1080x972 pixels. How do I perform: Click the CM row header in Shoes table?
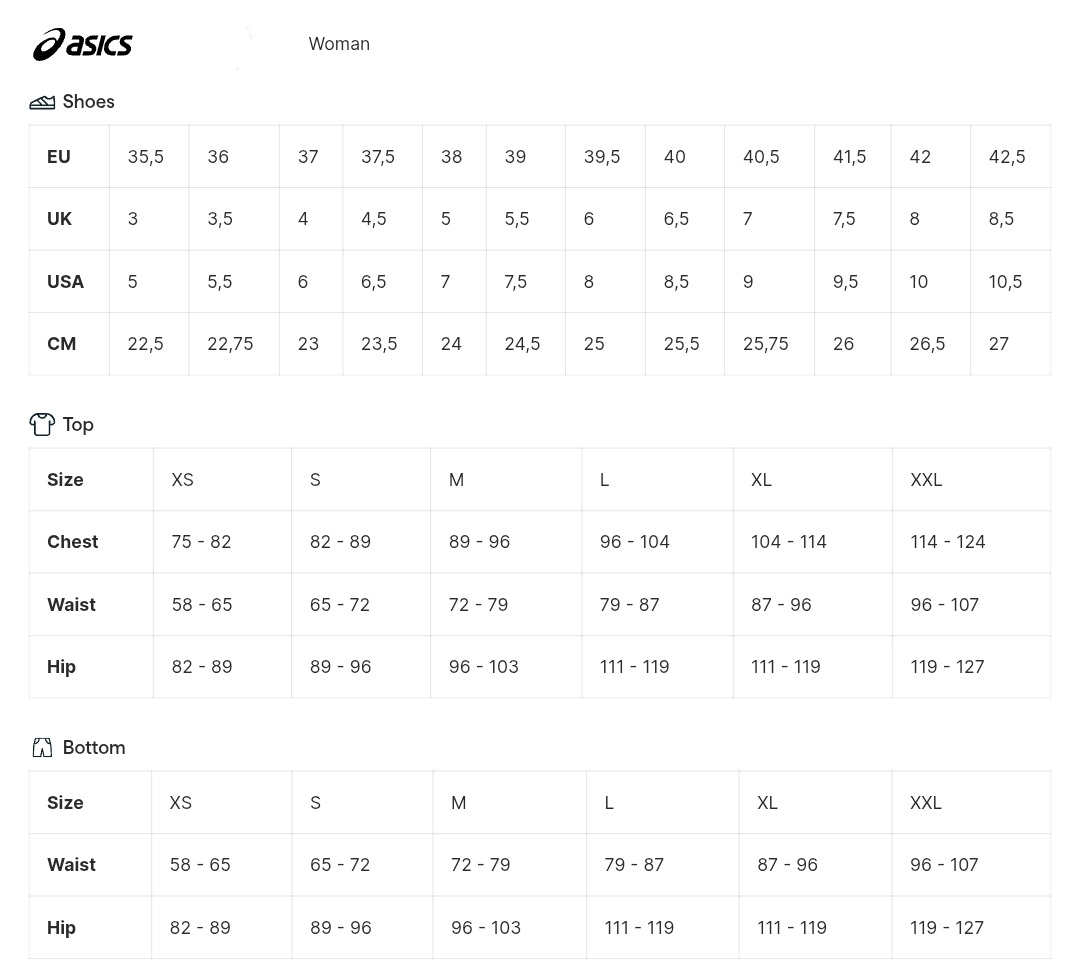pyautogui.click(x=69, y=344)
